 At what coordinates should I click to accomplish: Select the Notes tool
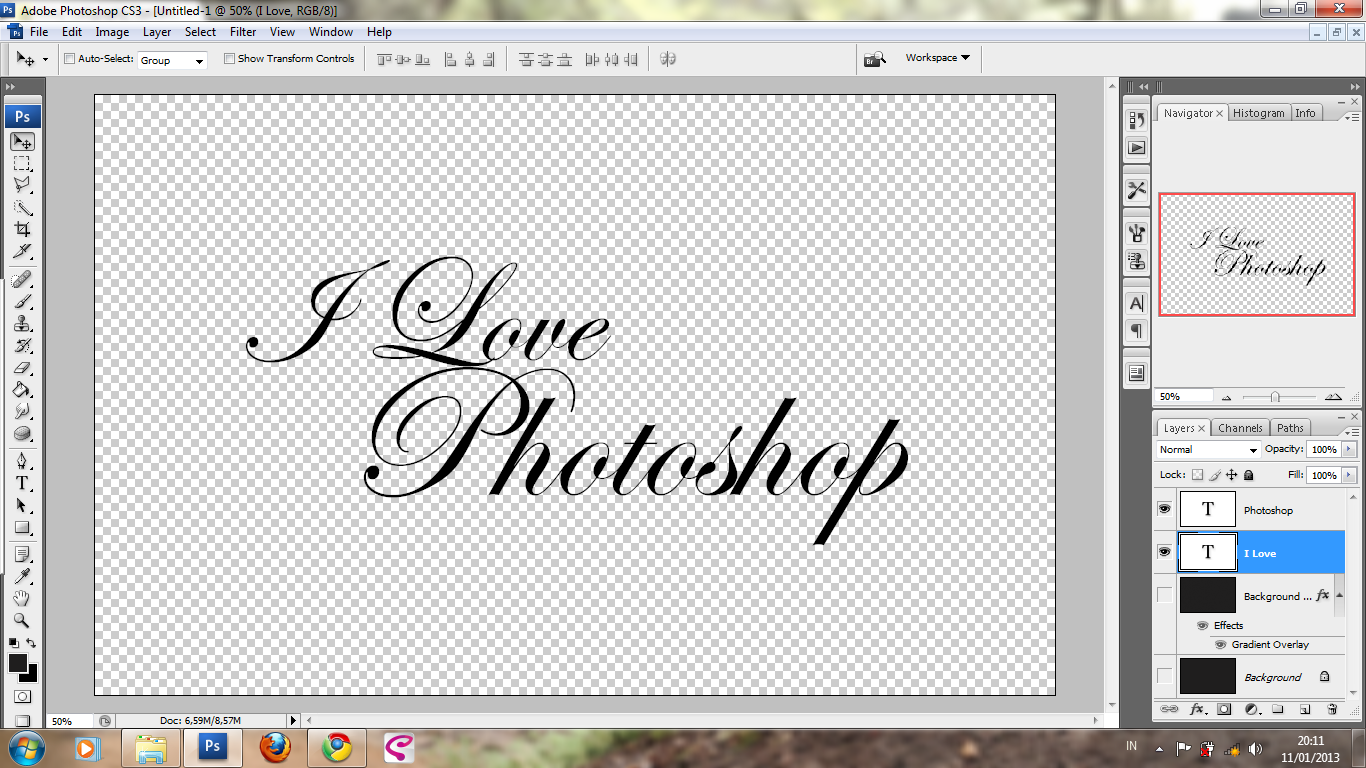[x=22, y=554]
